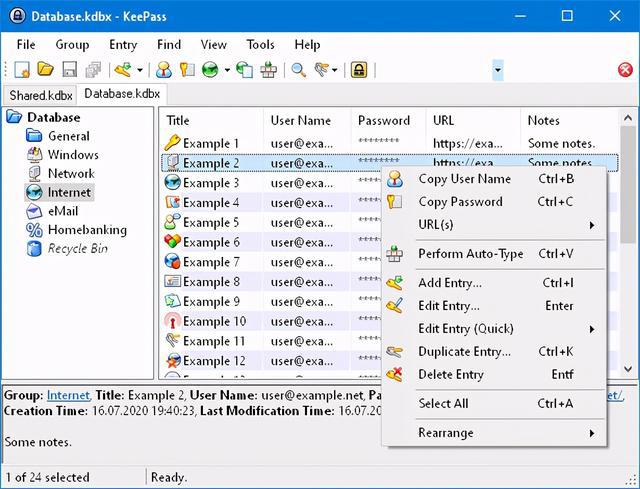This screenshot has width=640, height=489.
Task: Click the entry list vertical scrollbar thumb
Action: (x=628, y=185)
